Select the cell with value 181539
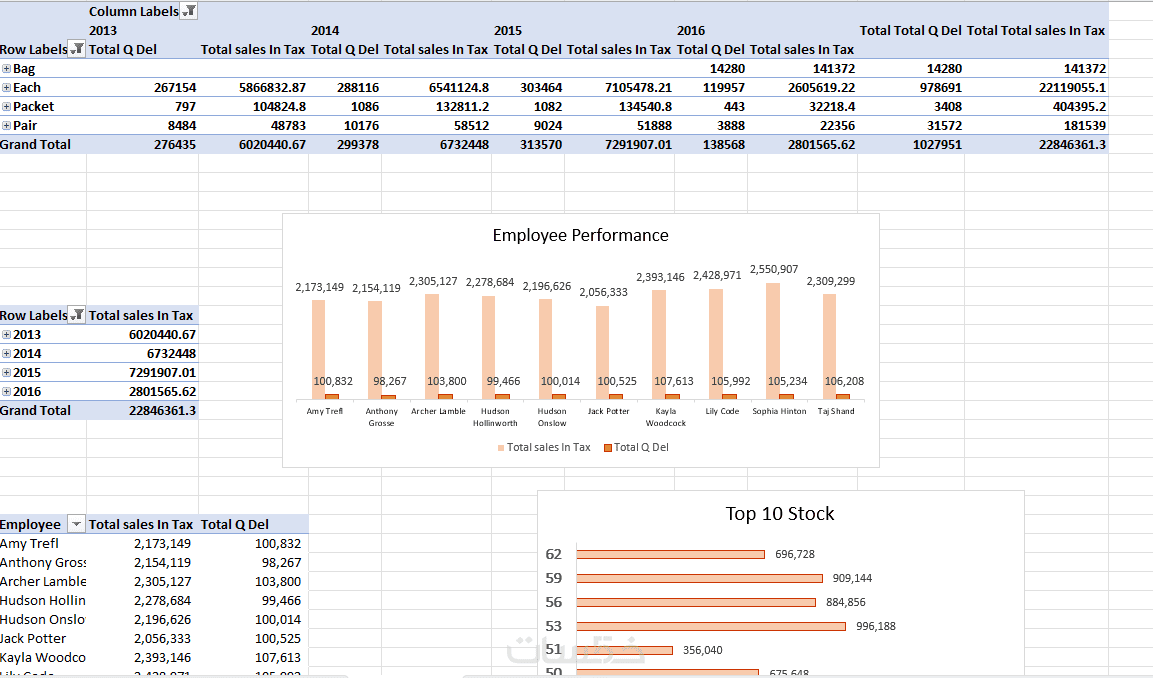Screen dimensions: 1153x678 tap(1036, 126)
